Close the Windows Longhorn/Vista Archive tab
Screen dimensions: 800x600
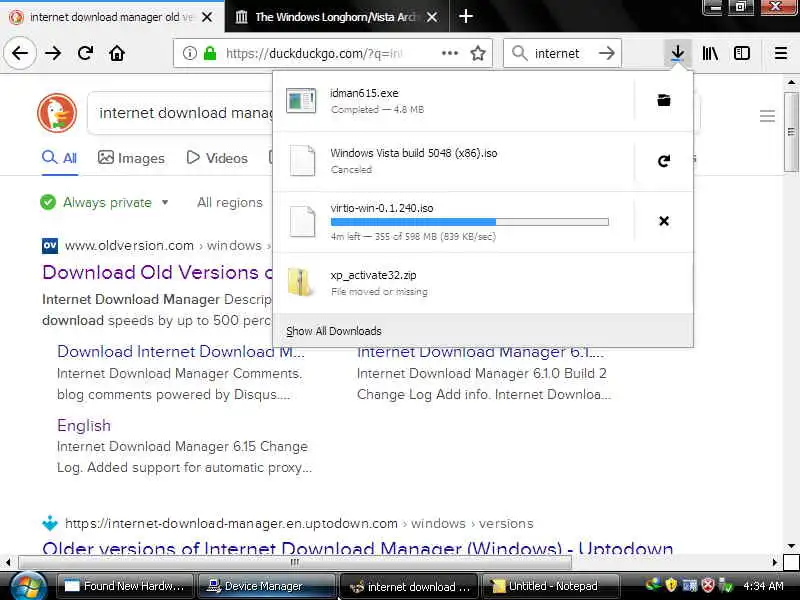click(432, 17)
